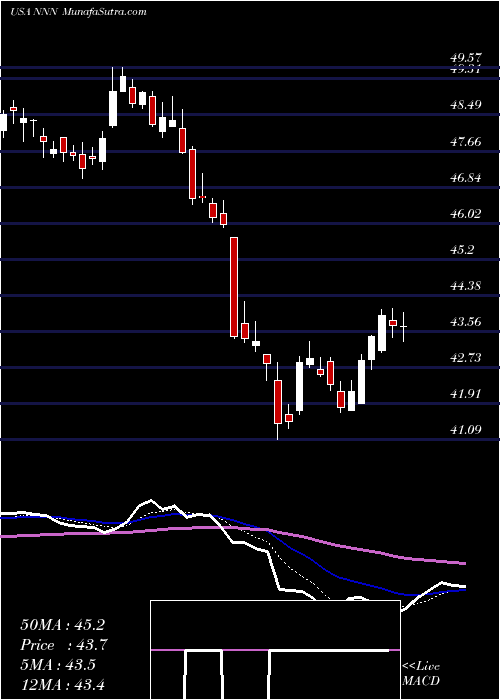The image size is (500, 700).
Task: Click the 46.02 price axis label
Action: [466, 213]
